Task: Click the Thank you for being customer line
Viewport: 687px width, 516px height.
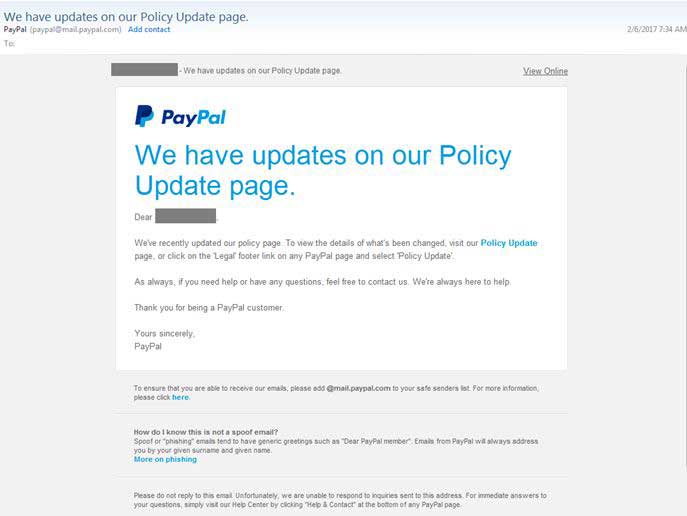Action: point(209,307)
